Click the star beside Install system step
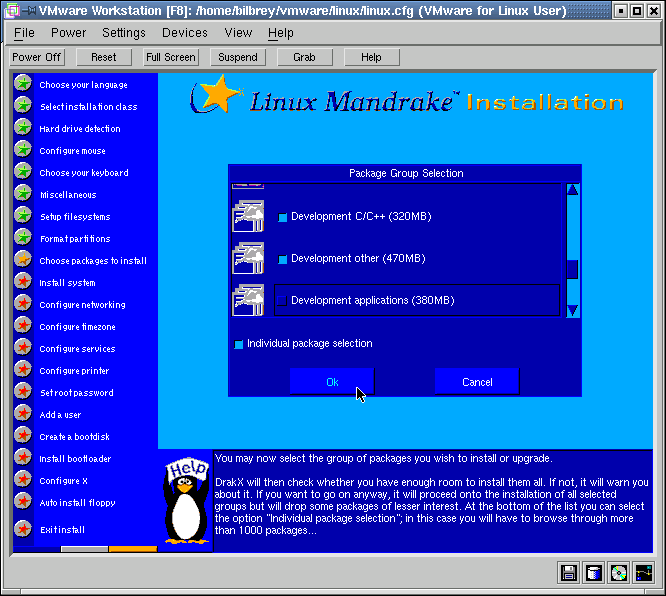Screen dimensions: 666x596 [23, 282]
